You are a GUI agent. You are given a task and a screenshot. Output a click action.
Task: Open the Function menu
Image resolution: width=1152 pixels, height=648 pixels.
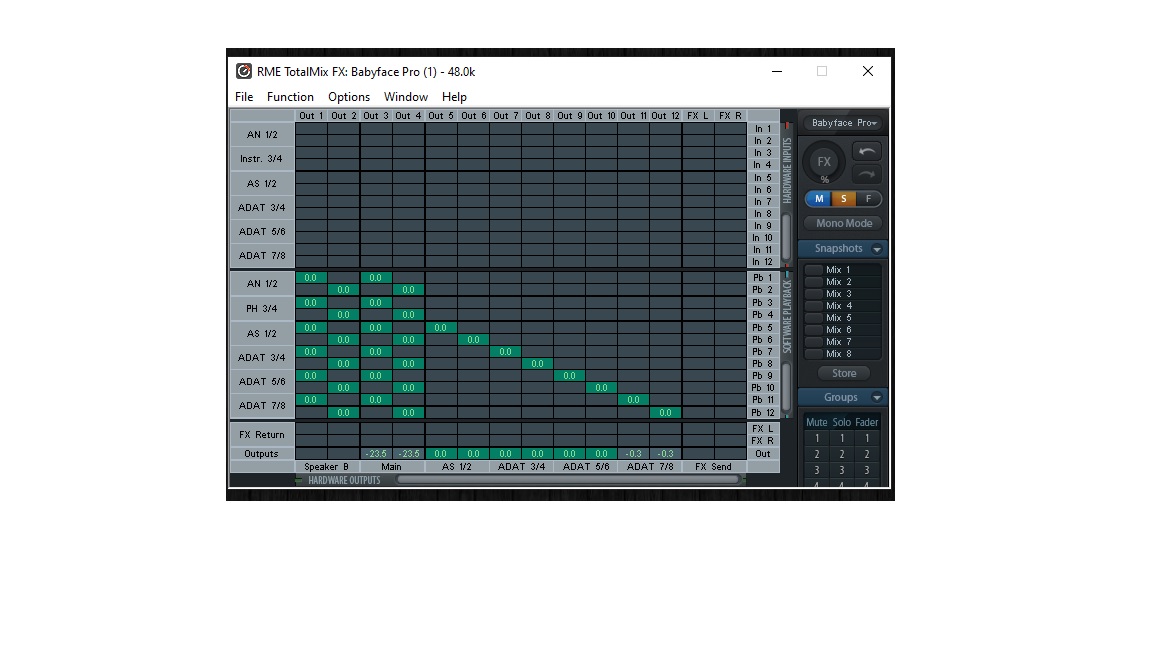tap(290, 97)
